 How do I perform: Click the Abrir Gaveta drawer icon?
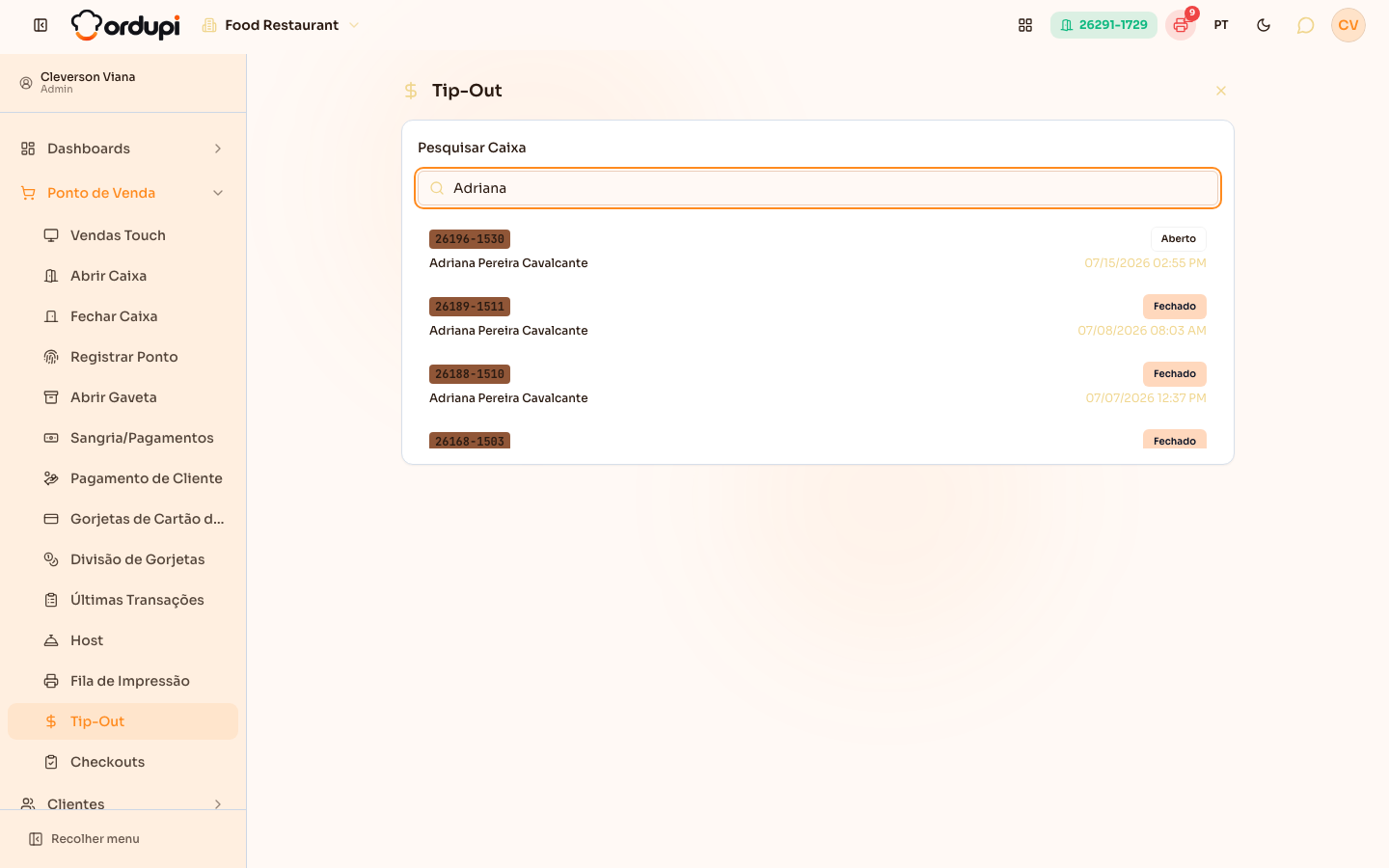51,397
